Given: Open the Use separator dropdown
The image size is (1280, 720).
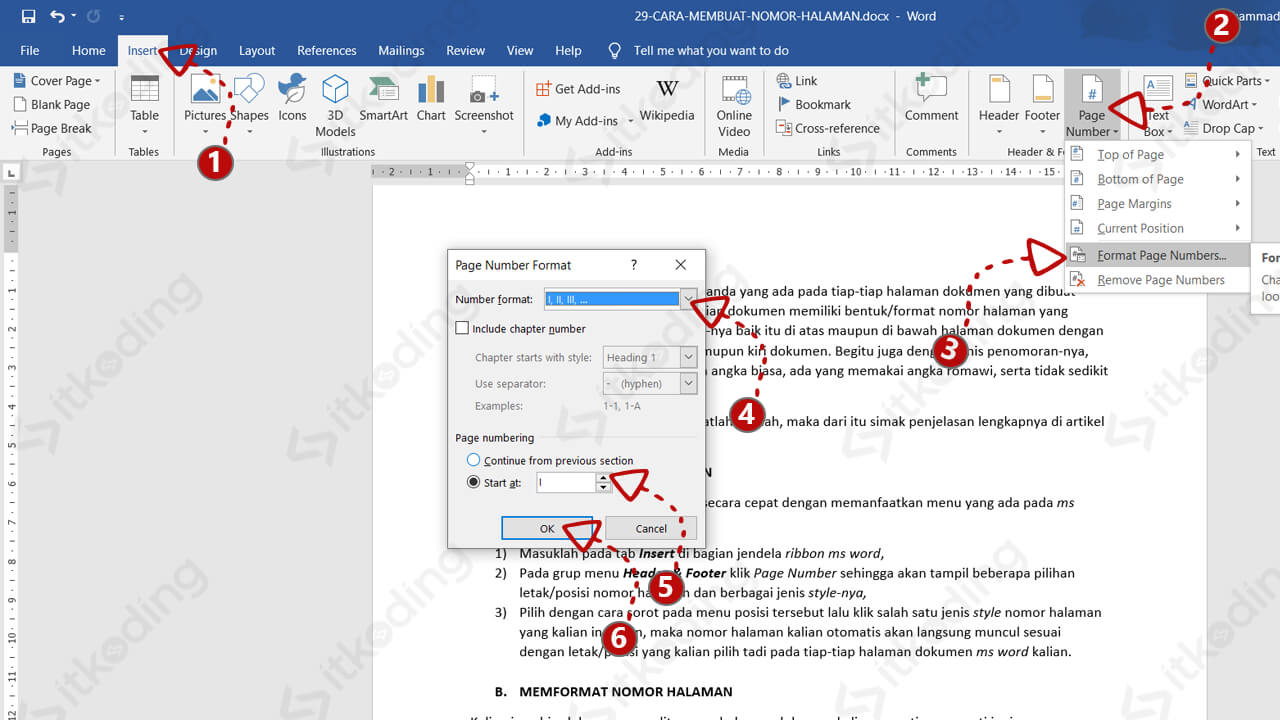Looking at the screenshot, I should (688, 383).
